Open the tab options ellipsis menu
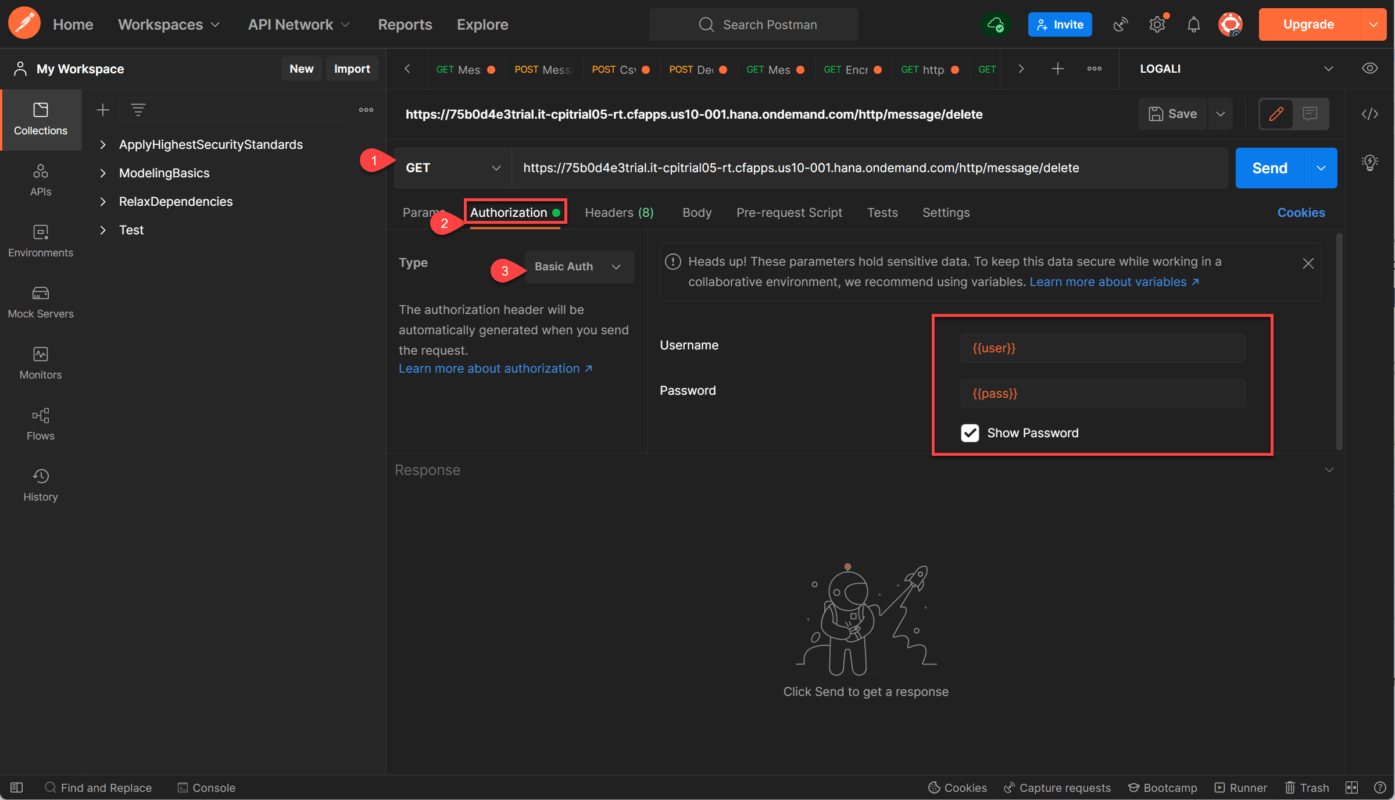The width and height of the screenshot is (1395, 800). [x=1095, y=69]
